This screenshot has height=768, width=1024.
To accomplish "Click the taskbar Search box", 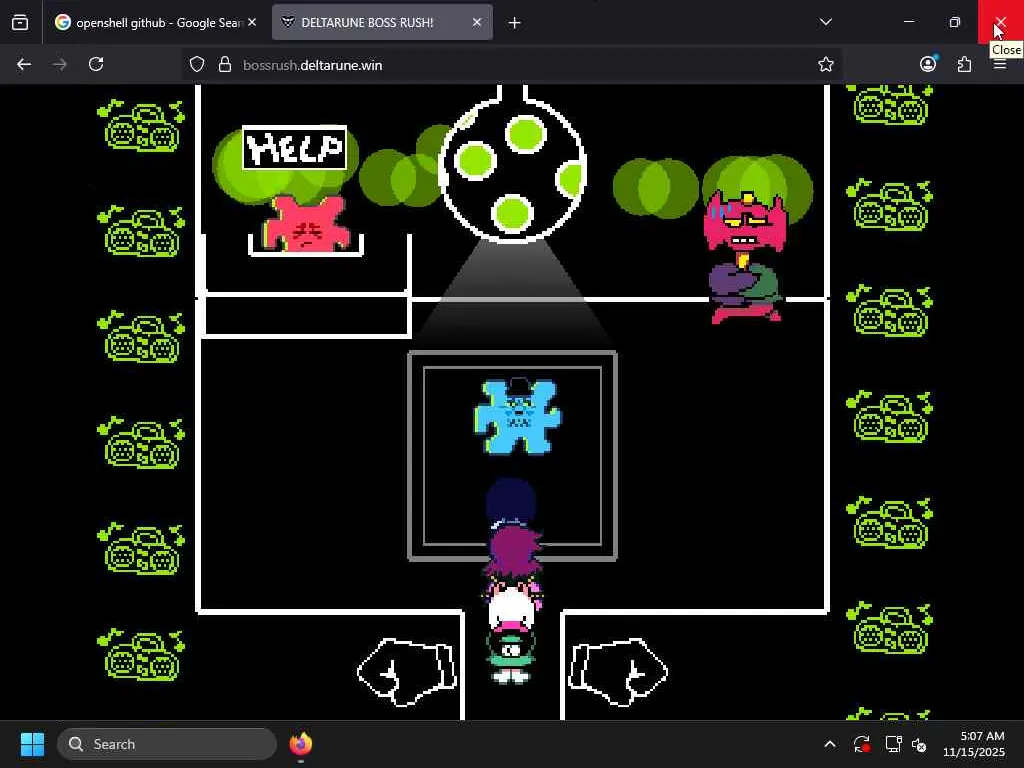I will point(167,744).
